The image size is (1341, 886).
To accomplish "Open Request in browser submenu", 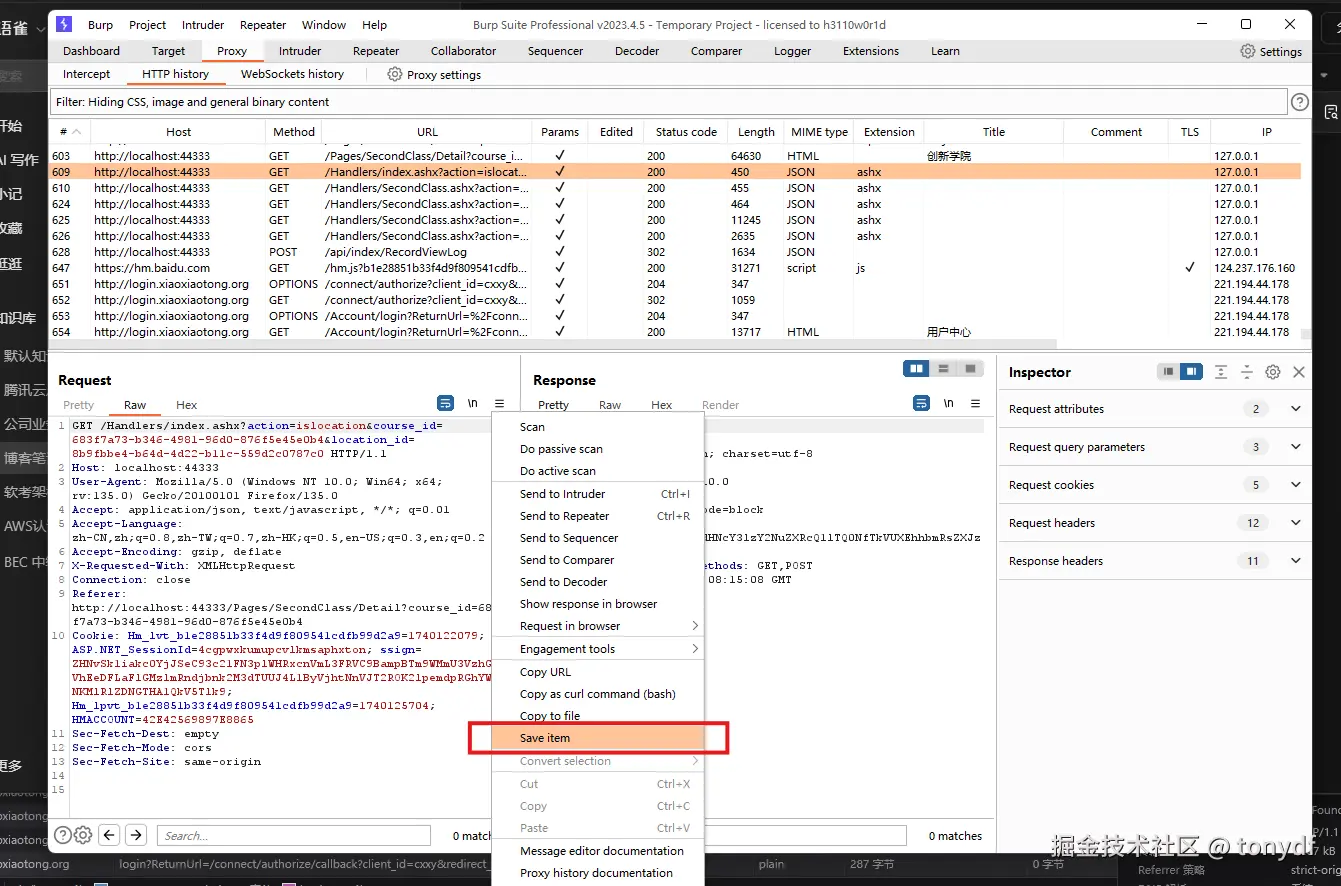I will click(598, 626).
